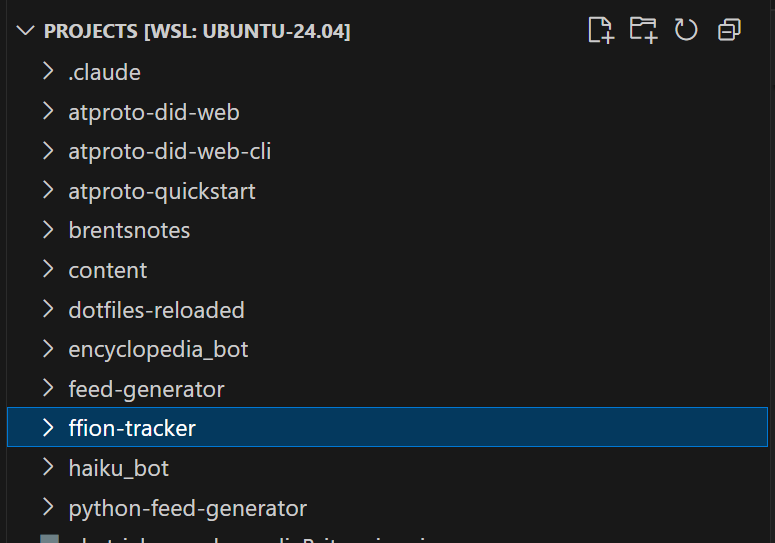
Task: Click the PROJECTS [WSL: UBUNTU-24.04] header title
Action: (197, 31)
